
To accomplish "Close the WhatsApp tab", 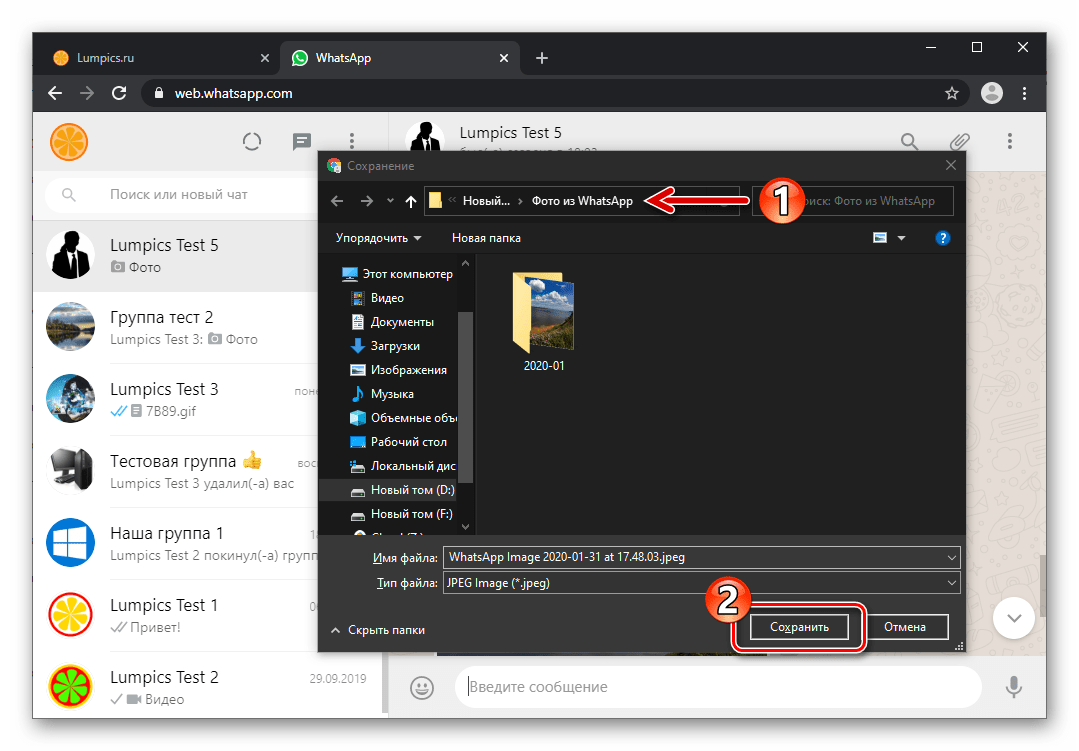I will (504, 58).
